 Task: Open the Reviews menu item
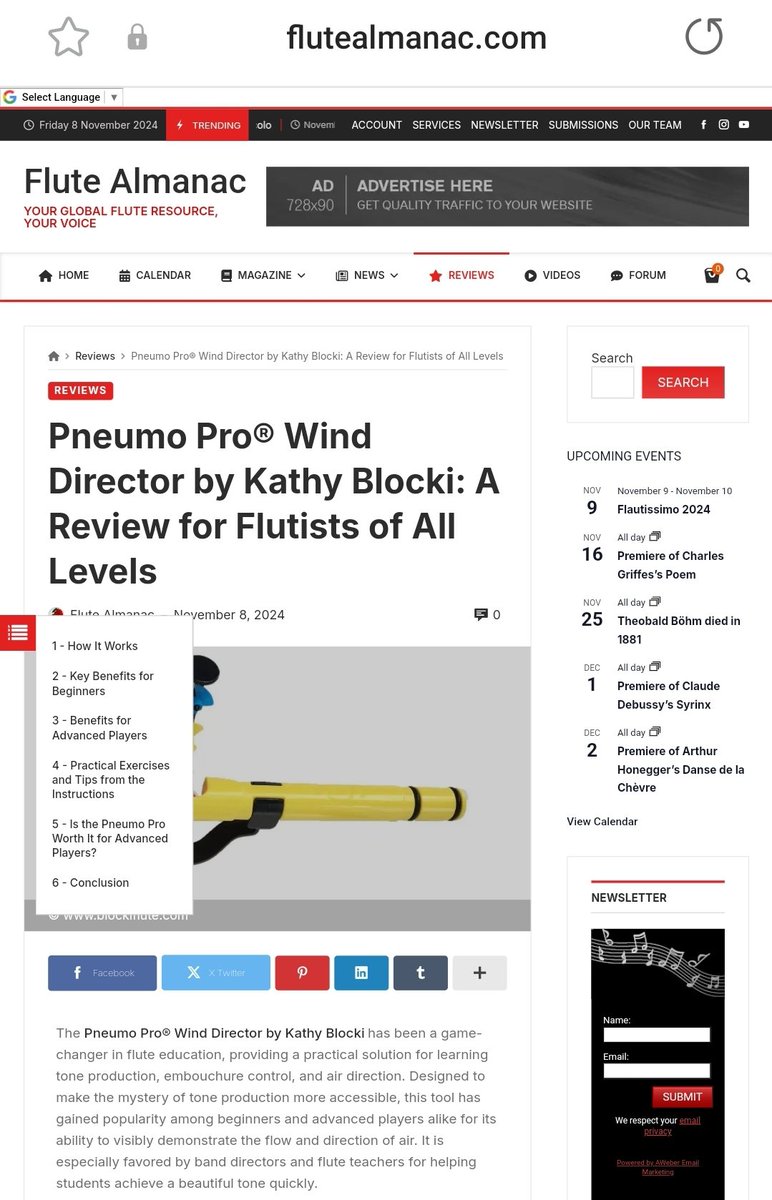point(461,275)
